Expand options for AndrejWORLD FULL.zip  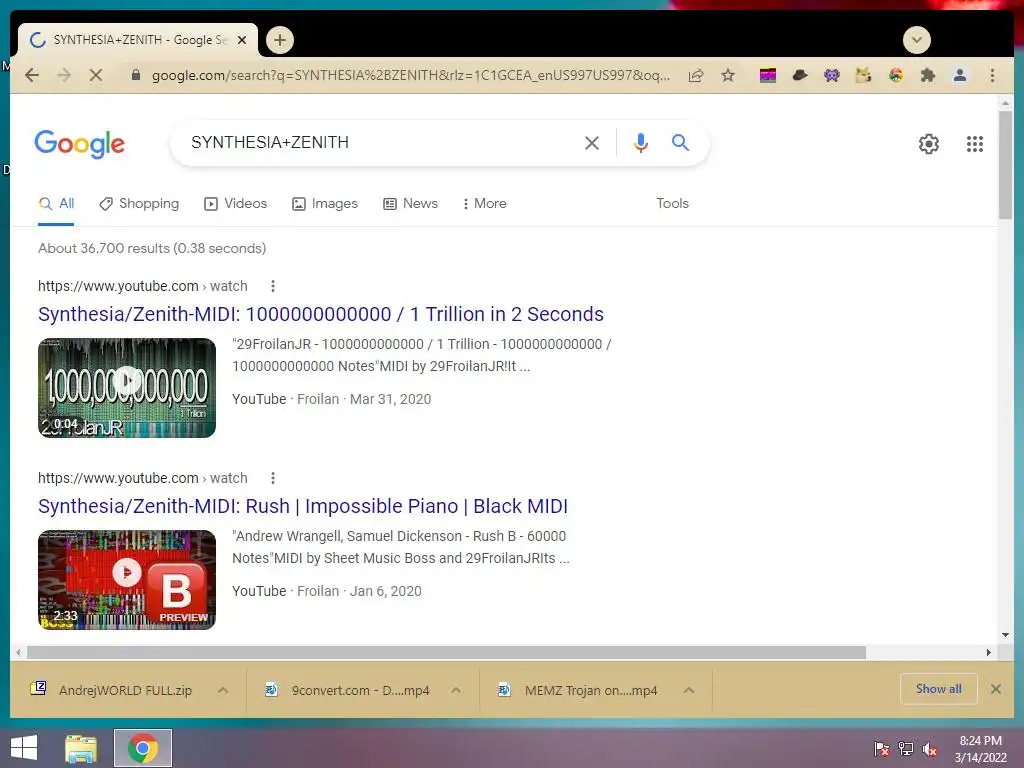click(223, 690)
